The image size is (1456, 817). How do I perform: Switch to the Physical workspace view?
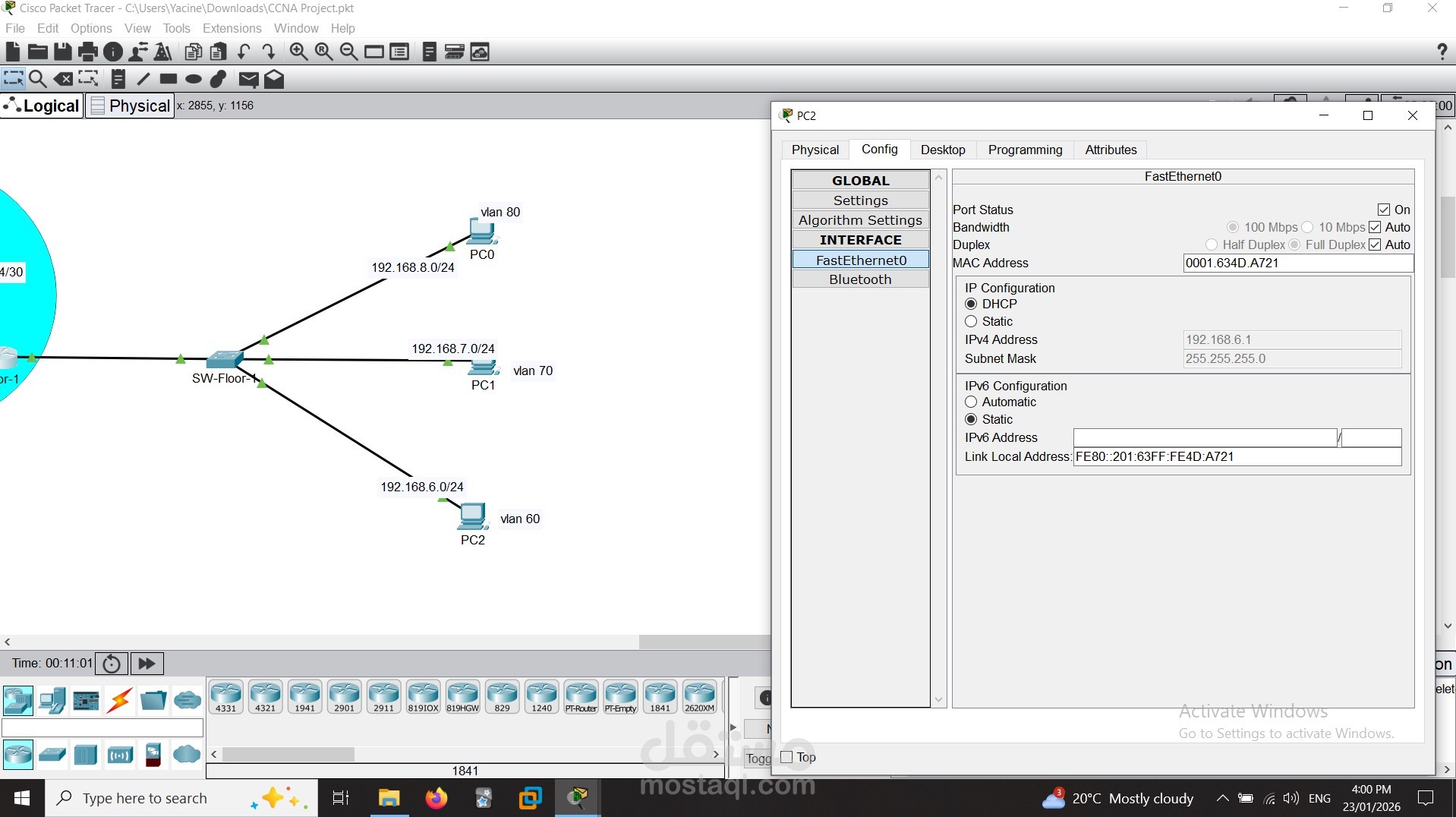tap(130, 106)
